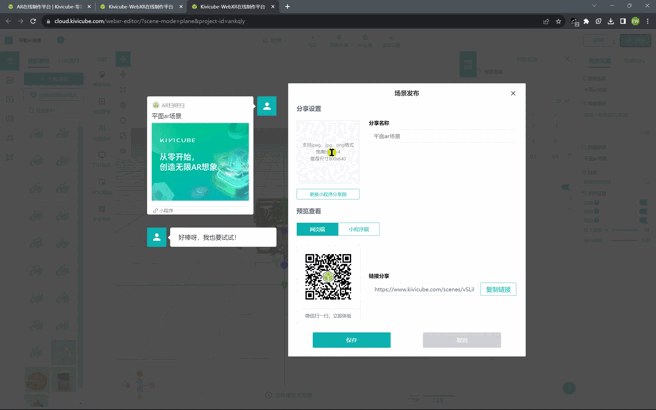Switch to the 小程序版 preview tab
The height and width of the screenshot is (410, 656).
pos(358,229)
